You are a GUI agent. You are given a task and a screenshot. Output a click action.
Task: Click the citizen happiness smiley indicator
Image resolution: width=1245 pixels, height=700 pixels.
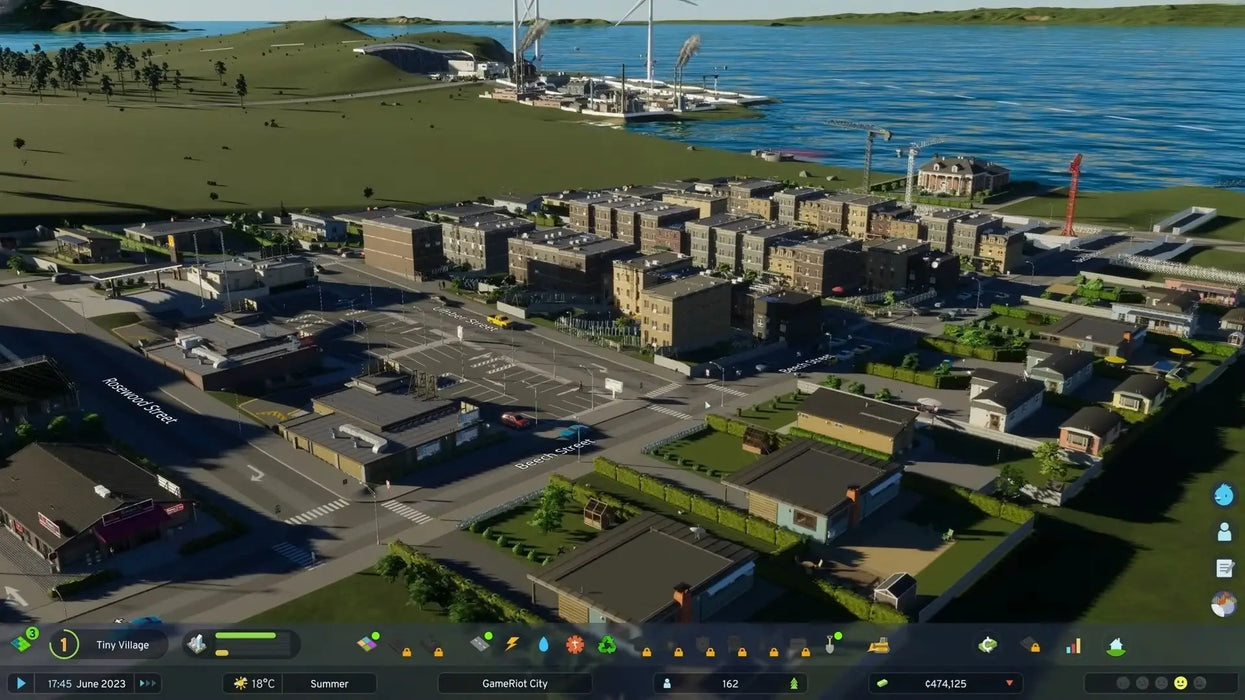pyautogui.click(x=1180, y=683)
